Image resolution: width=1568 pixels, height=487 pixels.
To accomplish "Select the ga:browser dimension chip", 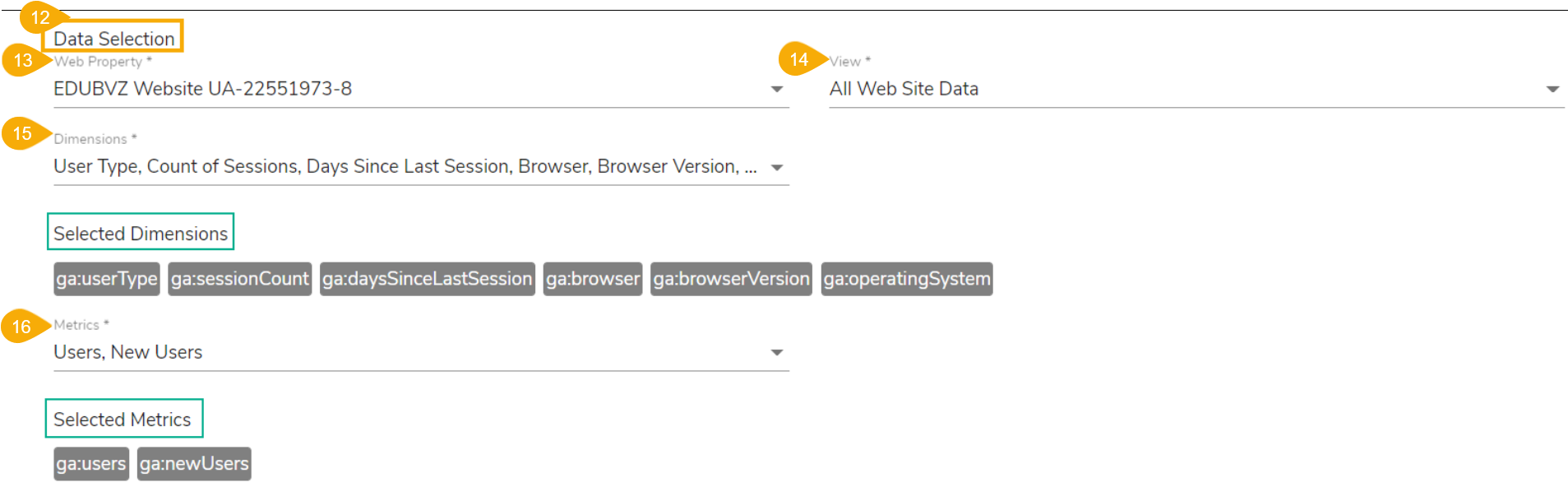I will click(592, 279).
